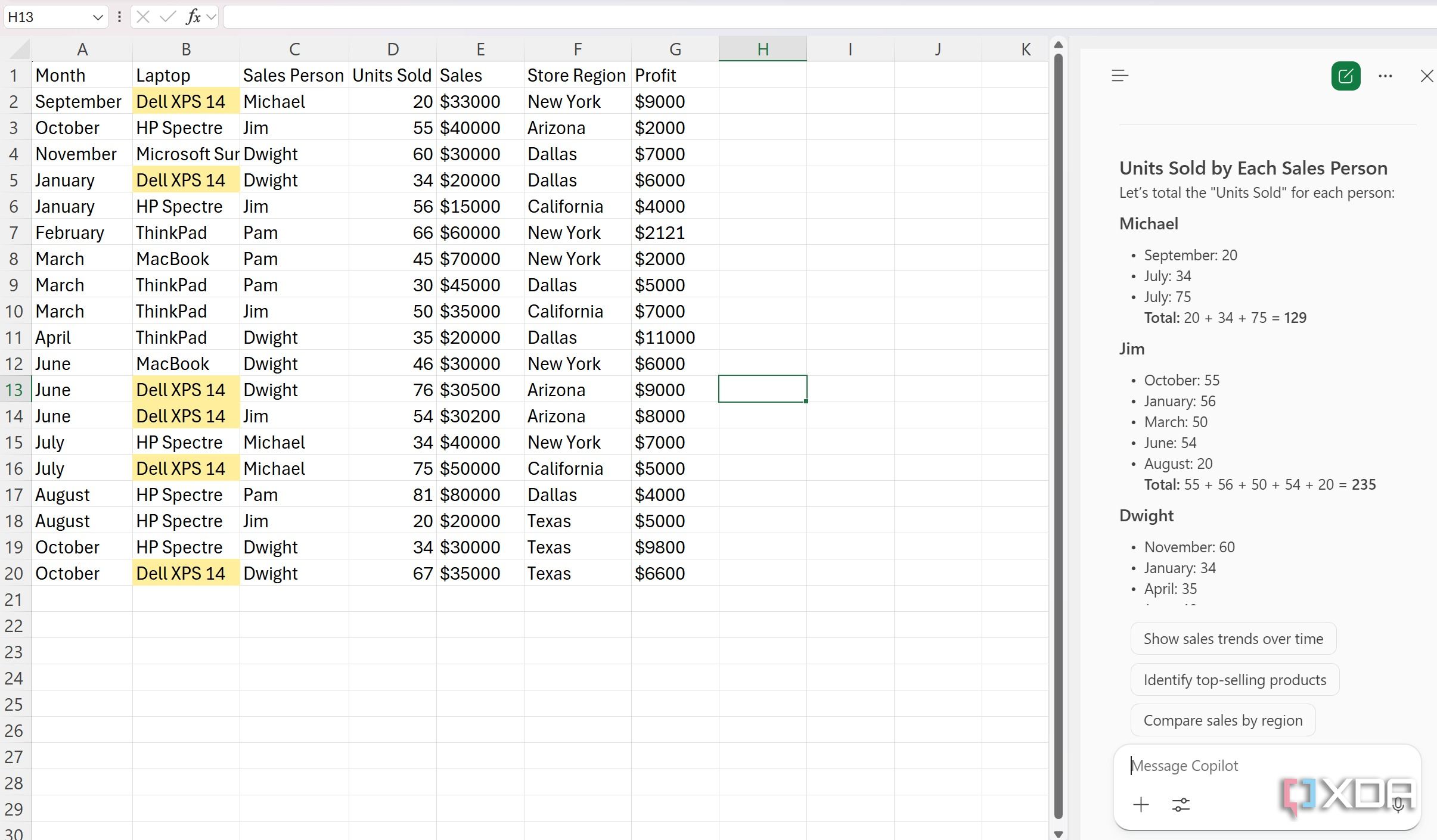Select 'MacBook' cell in row 8

pos(186,259)
